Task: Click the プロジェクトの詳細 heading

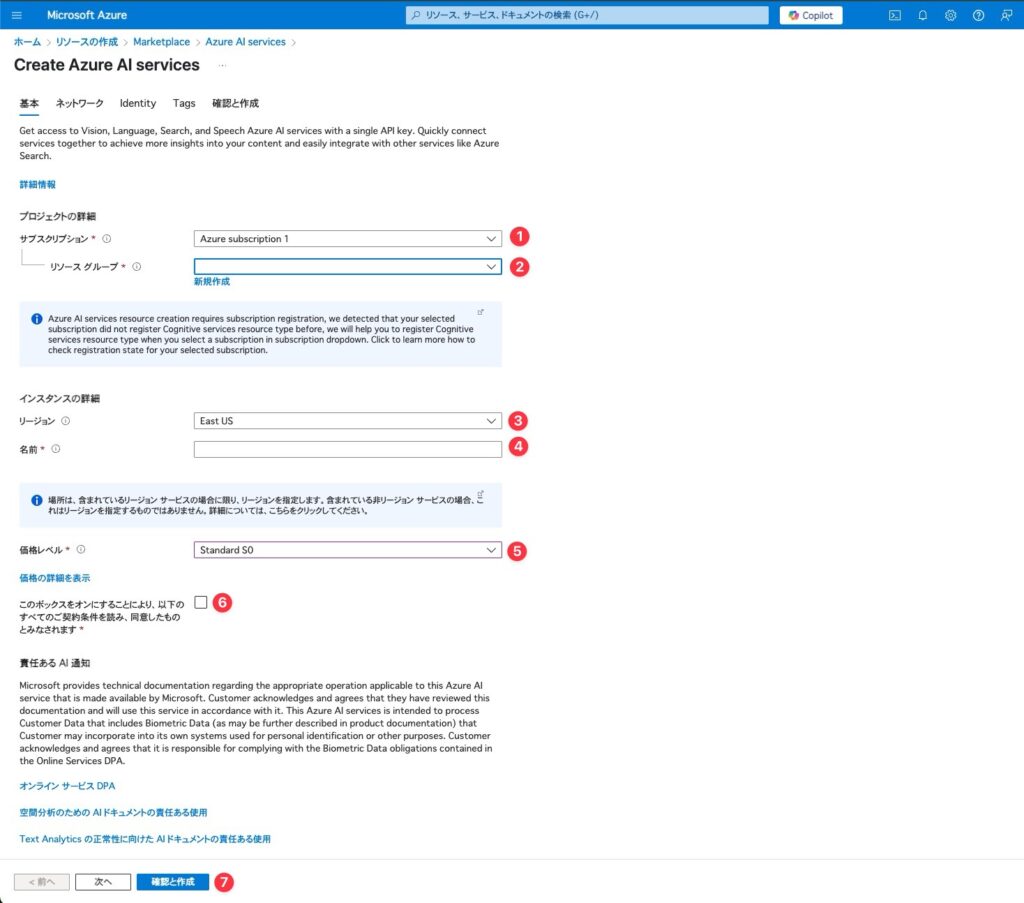Action: (x=57, y=216)
